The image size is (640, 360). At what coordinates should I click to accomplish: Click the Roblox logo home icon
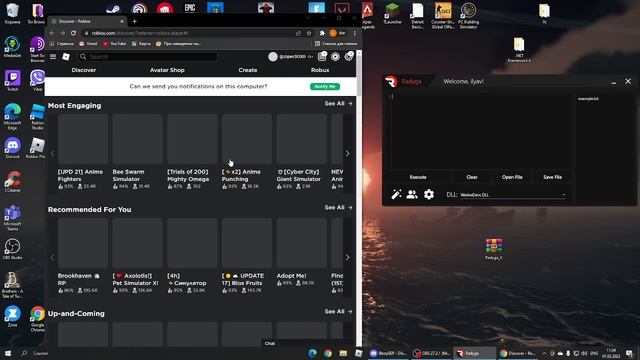click(66, 57)
